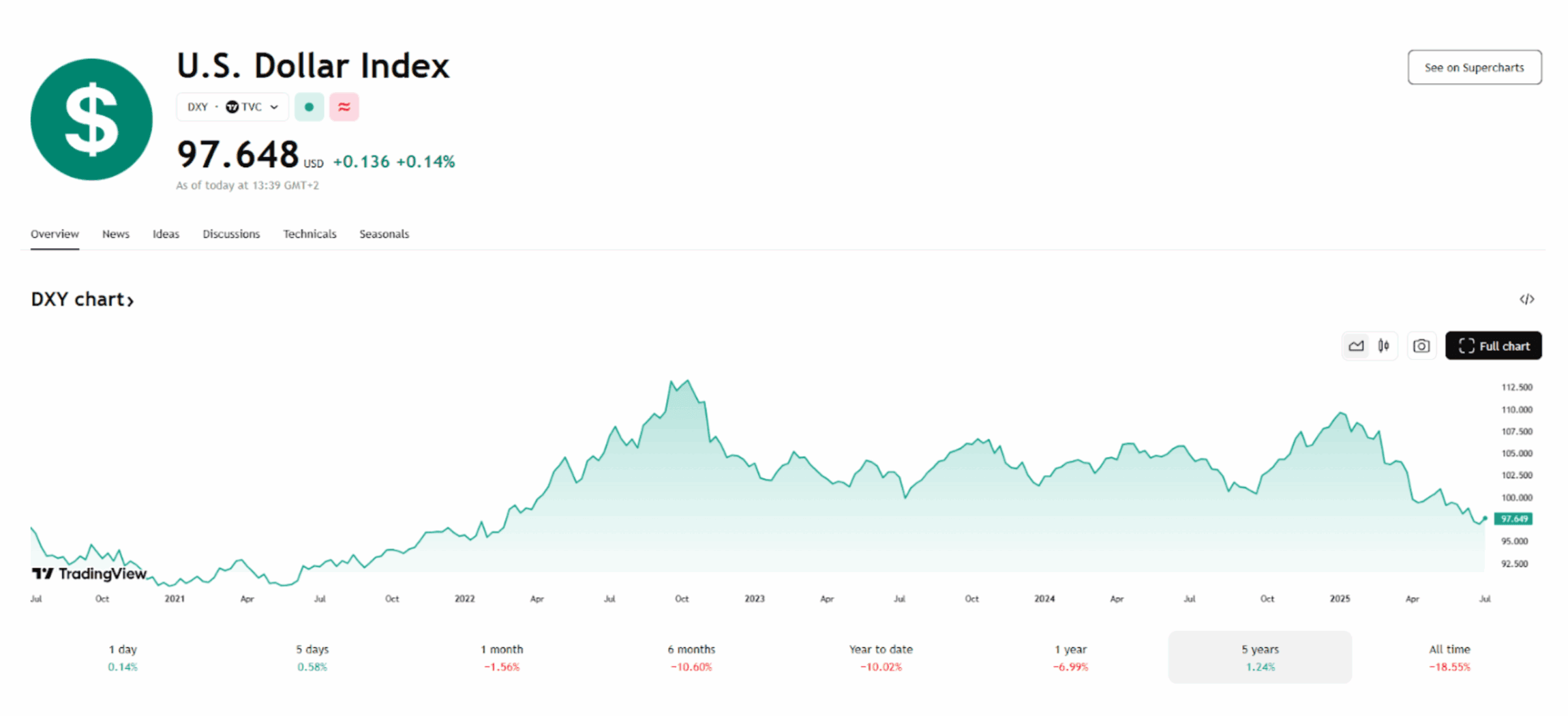
Task: Open the News tab
Action: point(116,234)
